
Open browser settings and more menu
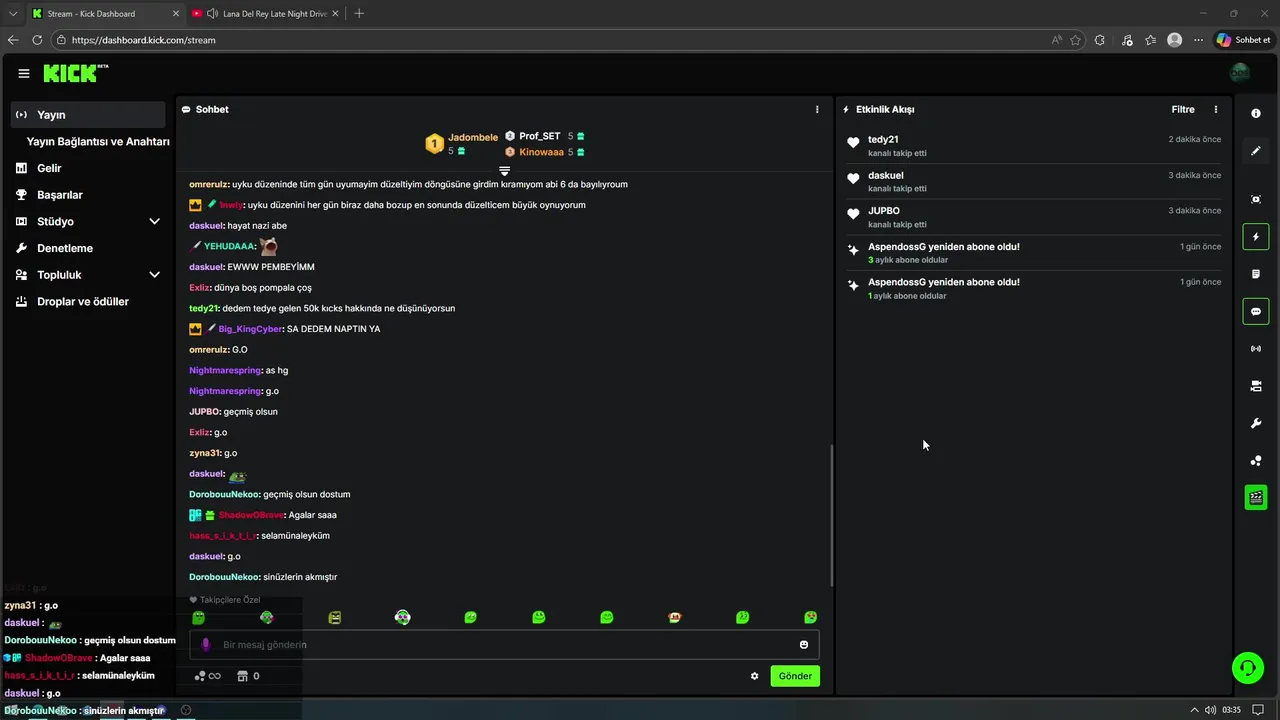tap(1199, 40)
